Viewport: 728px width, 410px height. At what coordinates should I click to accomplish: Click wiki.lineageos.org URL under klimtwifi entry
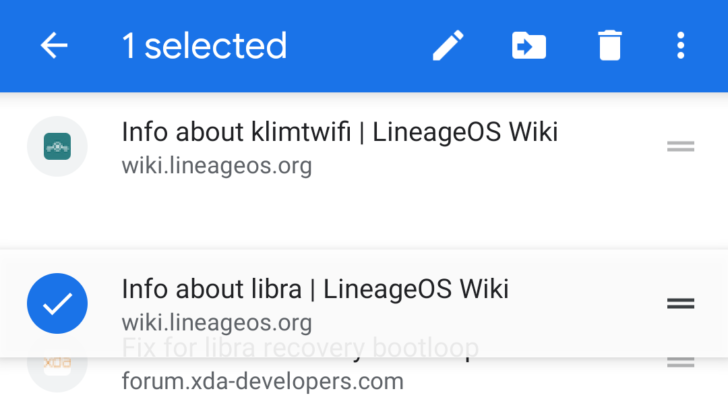click(x=216, y=165)
